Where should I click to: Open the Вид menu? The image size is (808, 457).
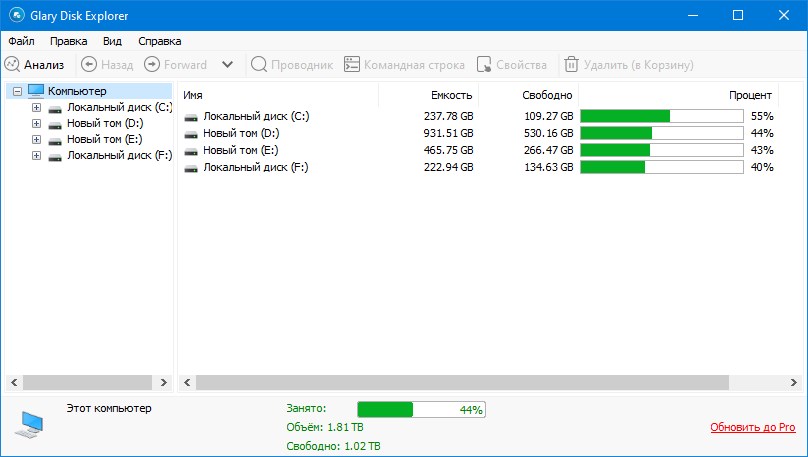click(112, 41)
